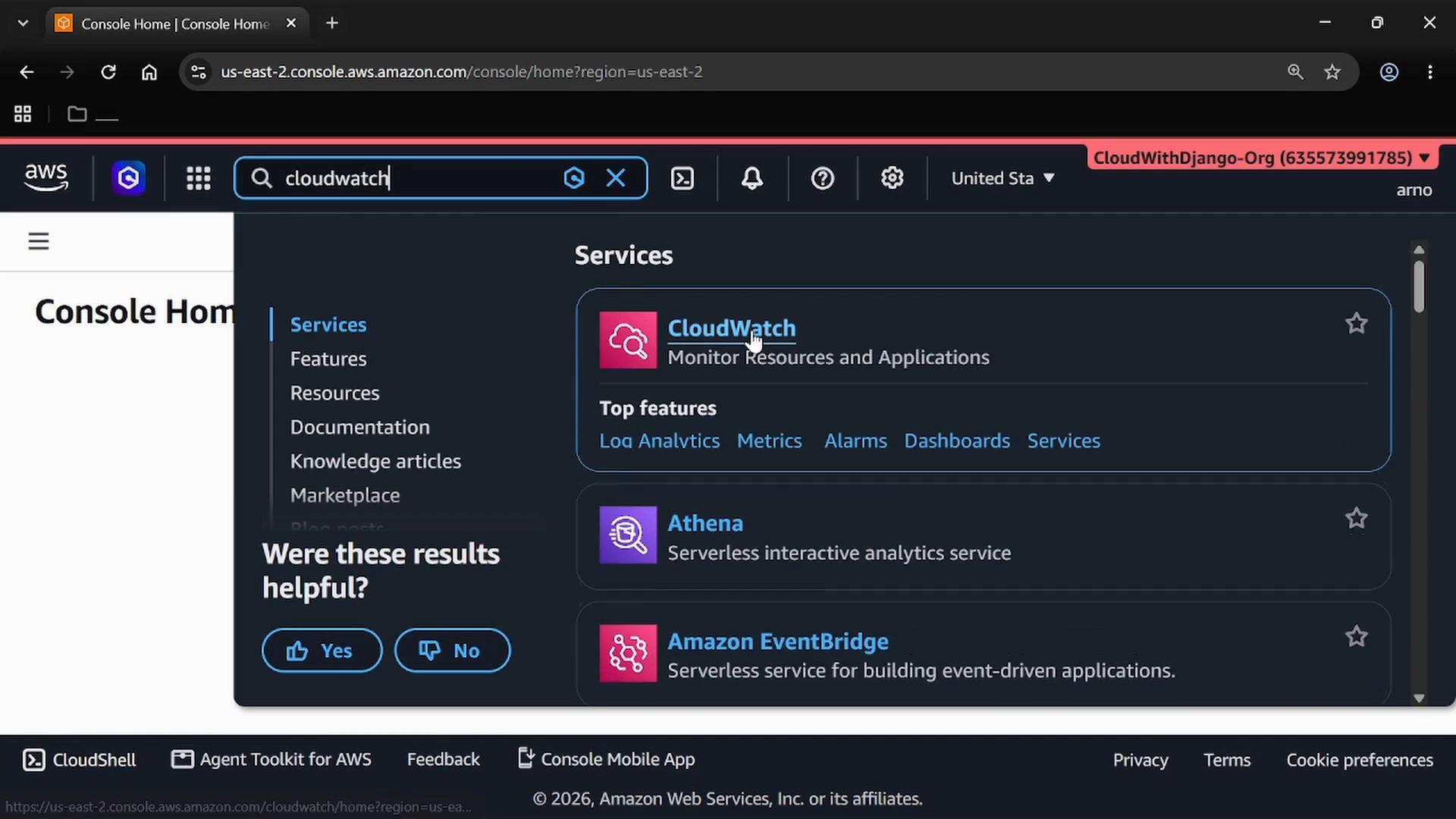
Task: Favorite CloudWatch with its star
Action: click(x=1356, y=324)
